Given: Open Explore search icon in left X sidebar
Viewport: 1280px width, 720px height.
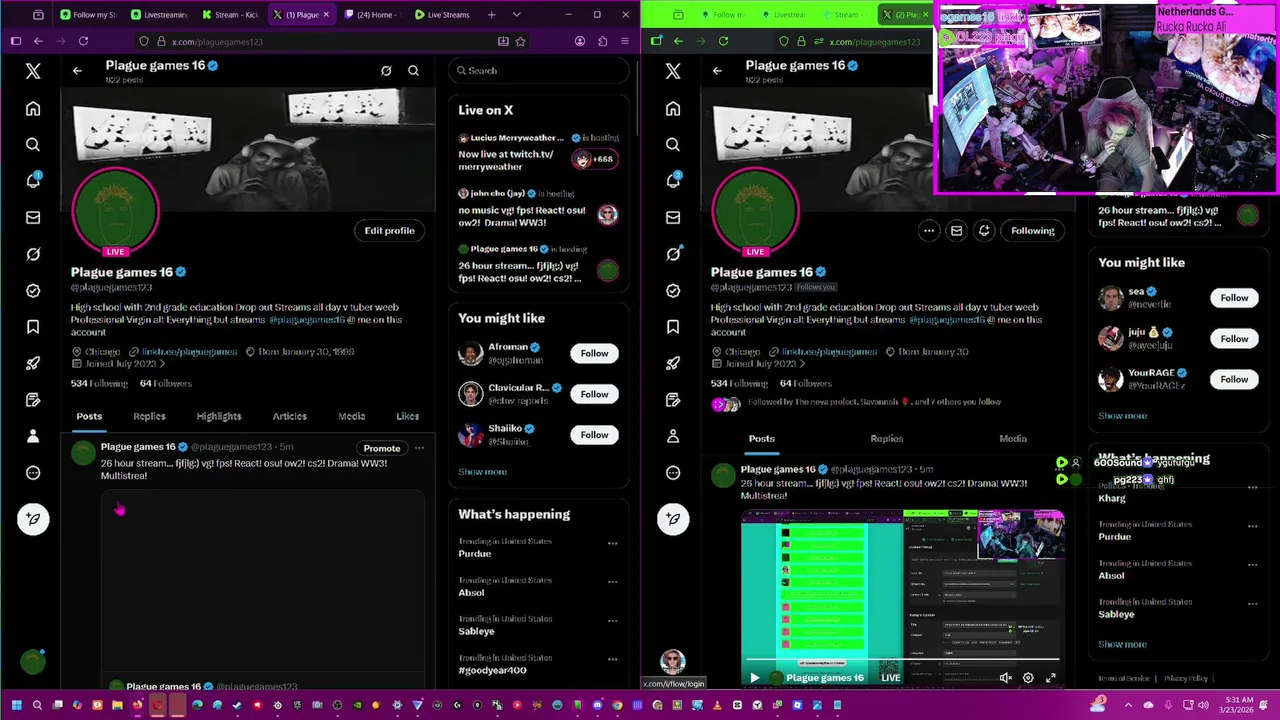Looking at the screenshot, I should (33, 145).
